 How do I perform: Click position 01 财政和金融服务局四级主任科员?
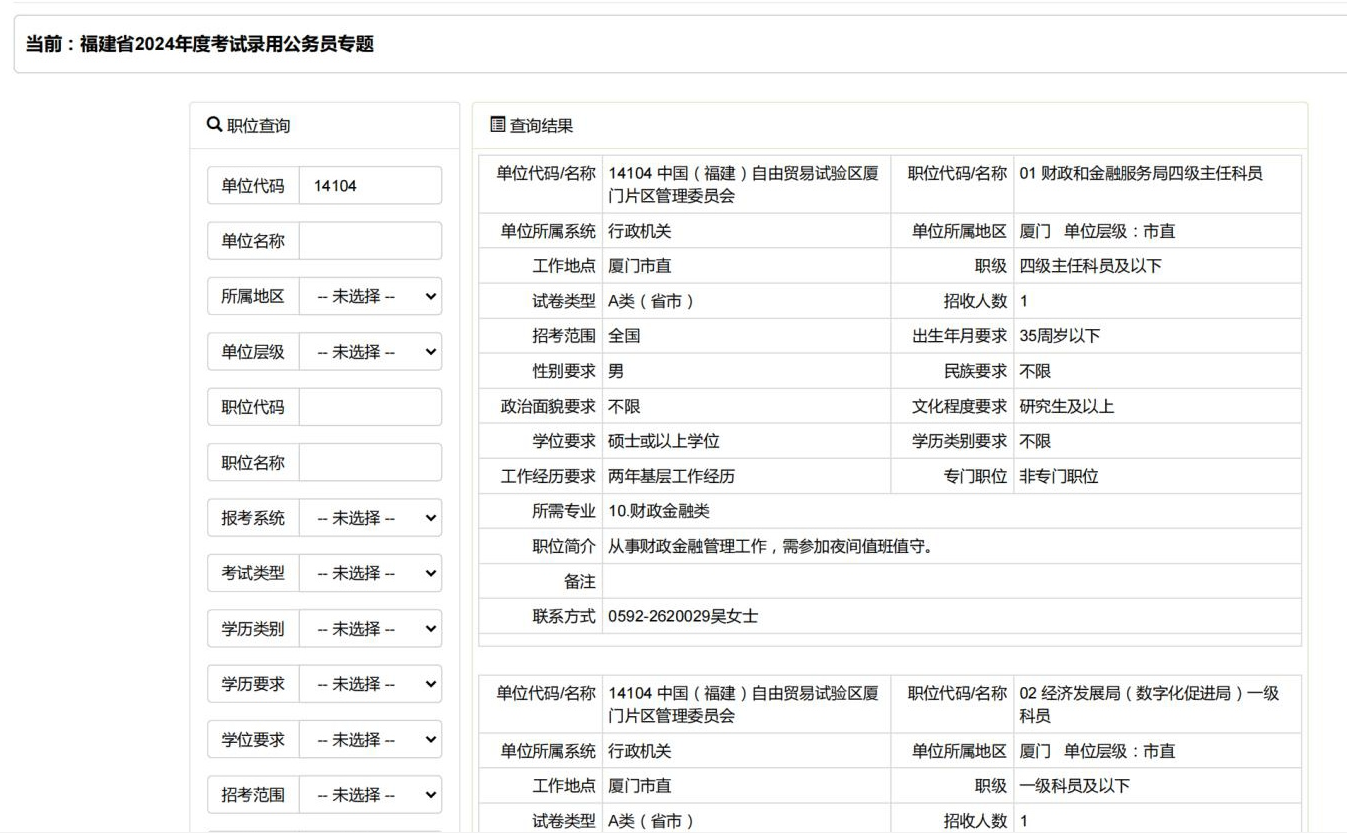tap(1140, 174)
